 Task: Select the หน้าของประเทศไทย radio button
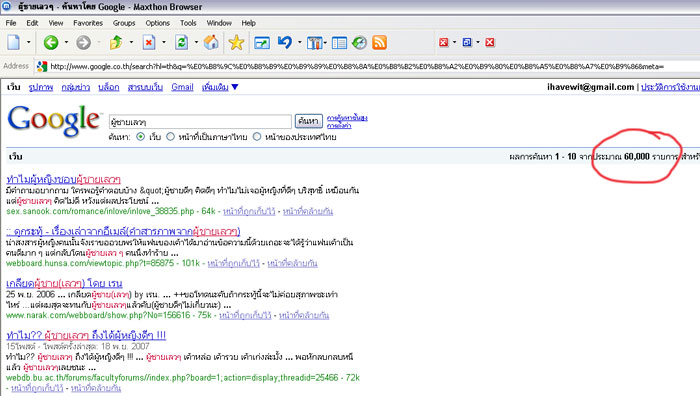257,137
